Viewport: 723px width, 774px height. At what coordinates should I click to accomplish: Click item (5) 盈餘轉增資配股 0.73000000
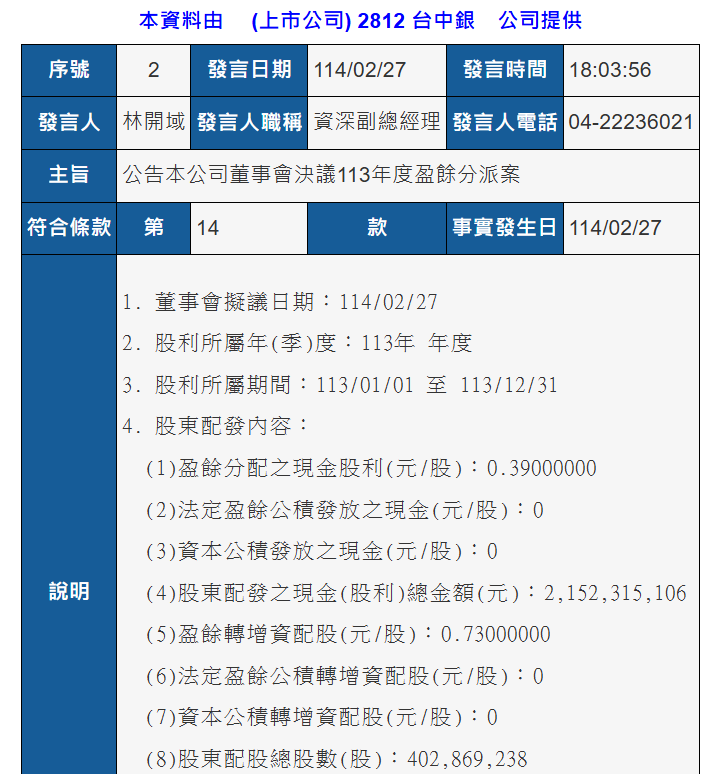pos(348,634)
